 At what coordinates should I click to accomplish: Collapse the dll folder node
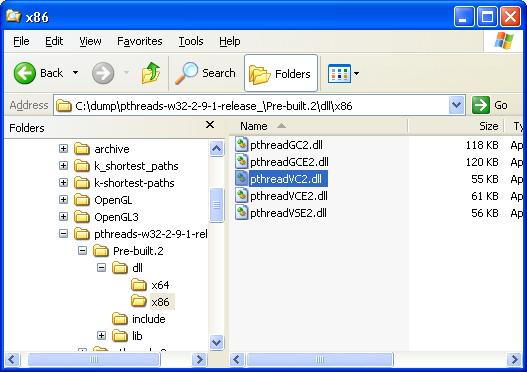click(x=101, y=267)
